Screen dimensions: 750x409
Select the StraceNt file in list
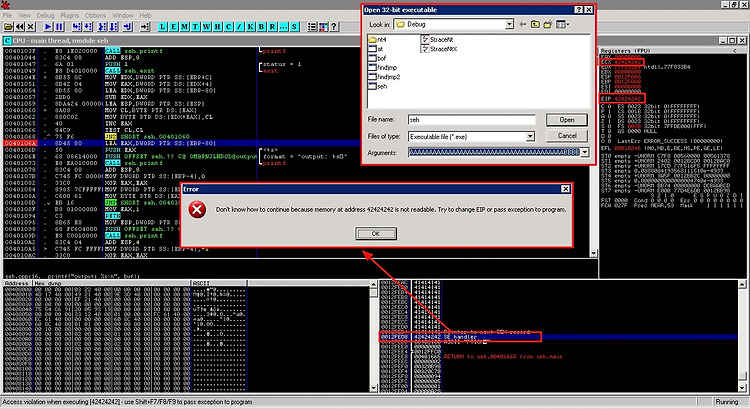(437, 40)
